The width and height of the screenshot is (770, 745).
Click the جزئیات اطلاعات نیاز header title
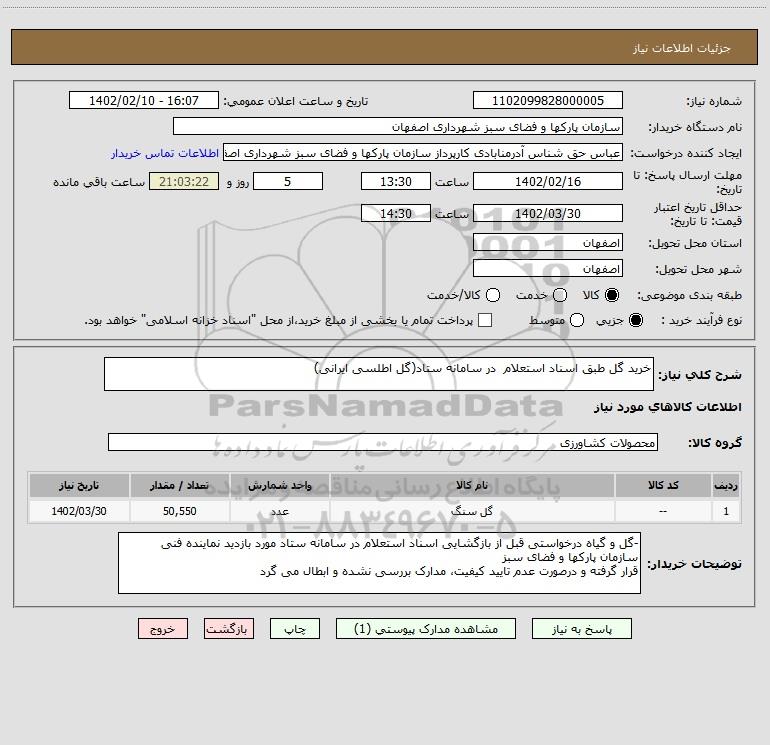click(682, 48)
